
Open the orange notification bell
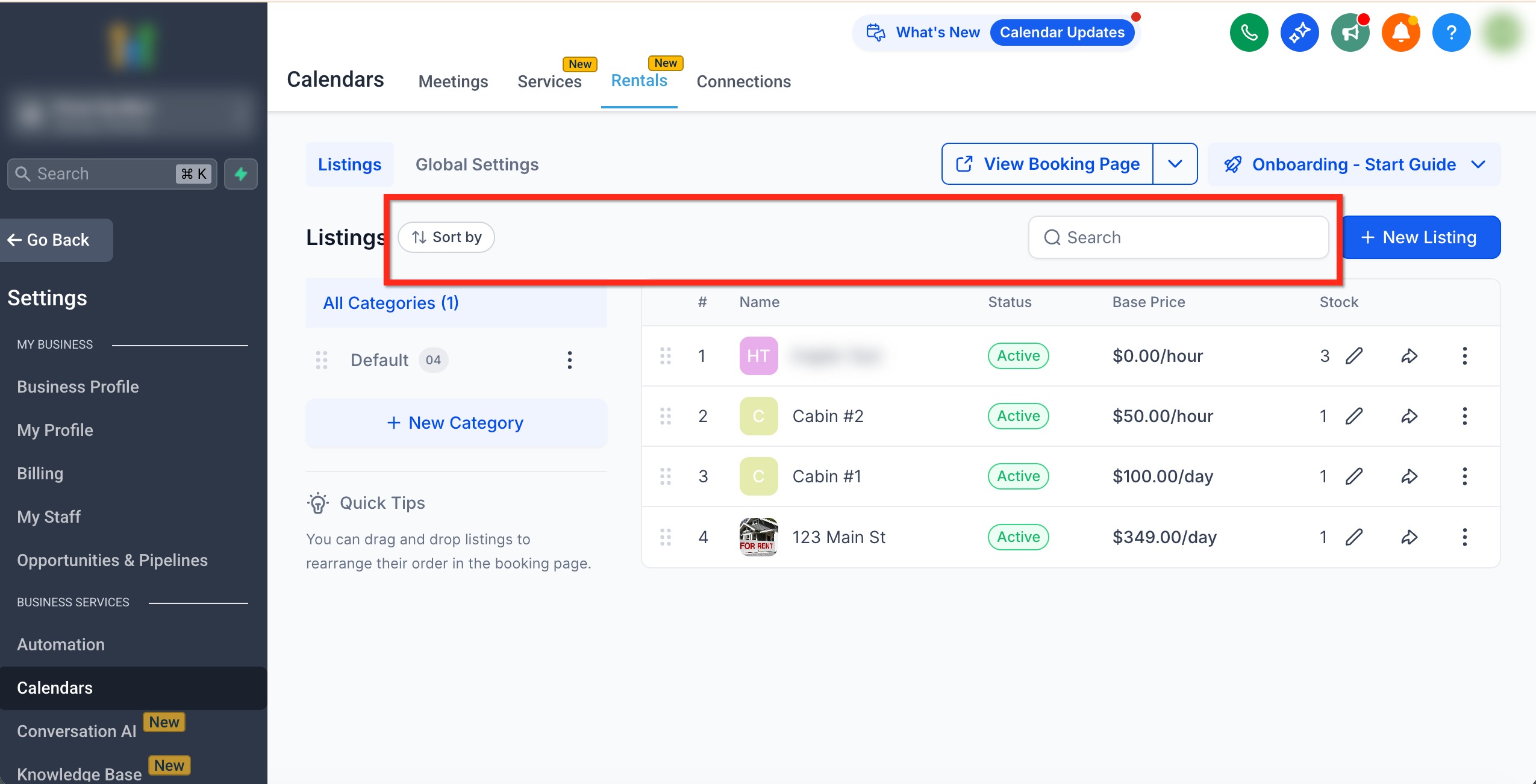1400,33
